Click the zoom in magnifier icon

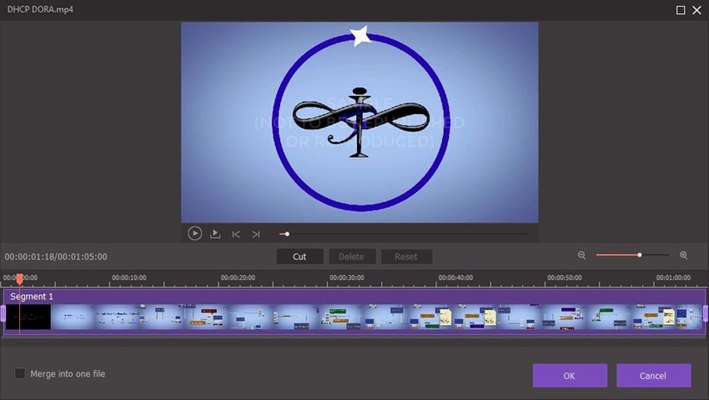[684, 256]
